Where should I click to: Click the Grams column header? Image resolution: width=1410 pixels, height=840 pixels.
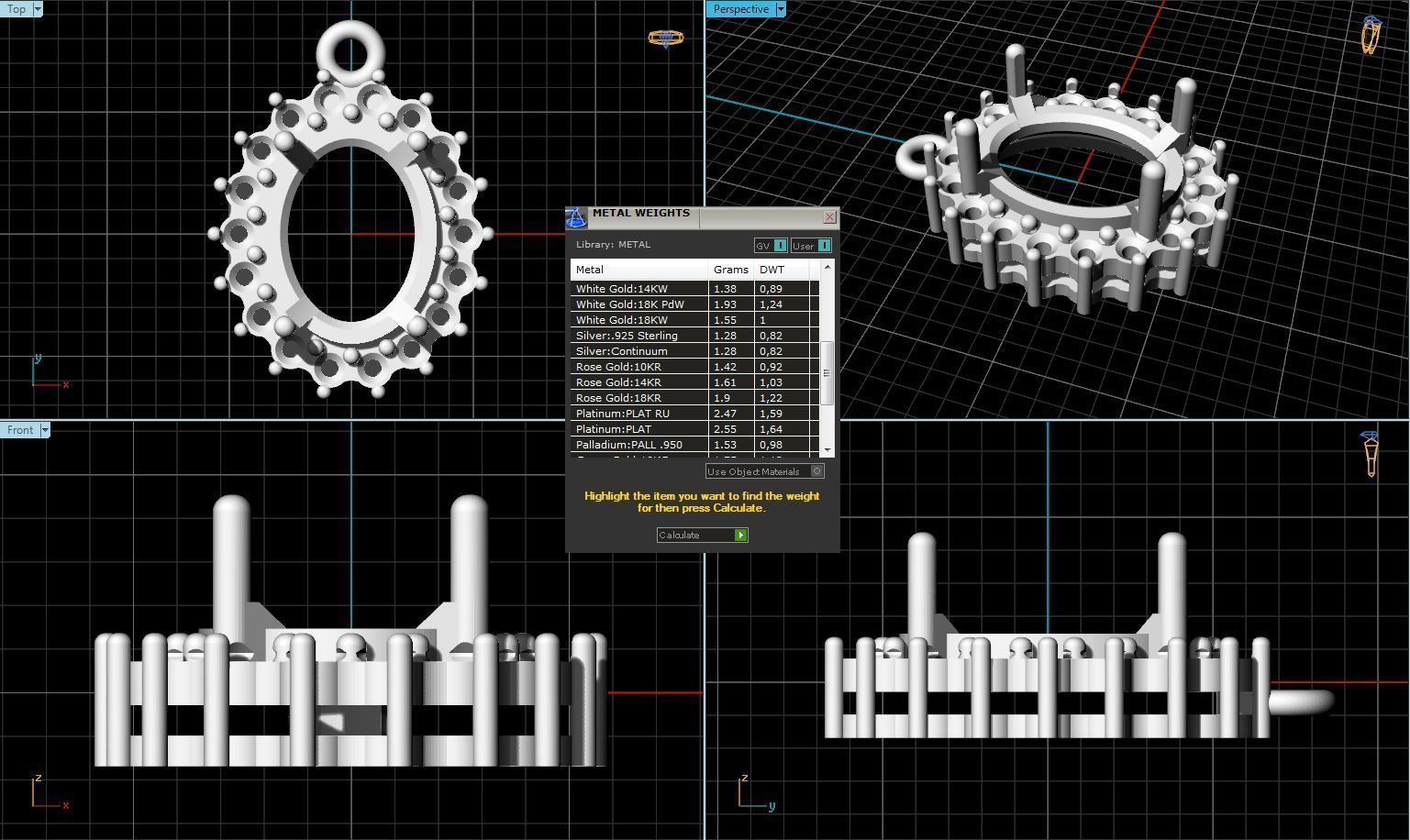pos(731,270)
